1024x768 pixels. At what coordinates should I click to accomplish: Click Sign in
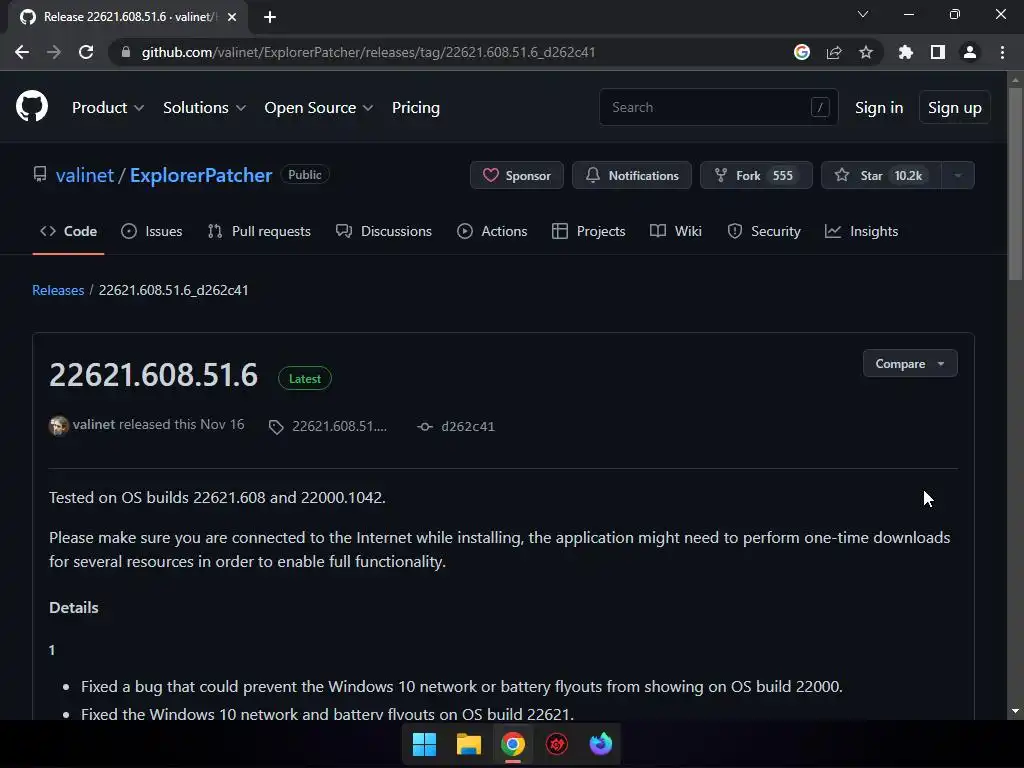(x=879, y=107)
